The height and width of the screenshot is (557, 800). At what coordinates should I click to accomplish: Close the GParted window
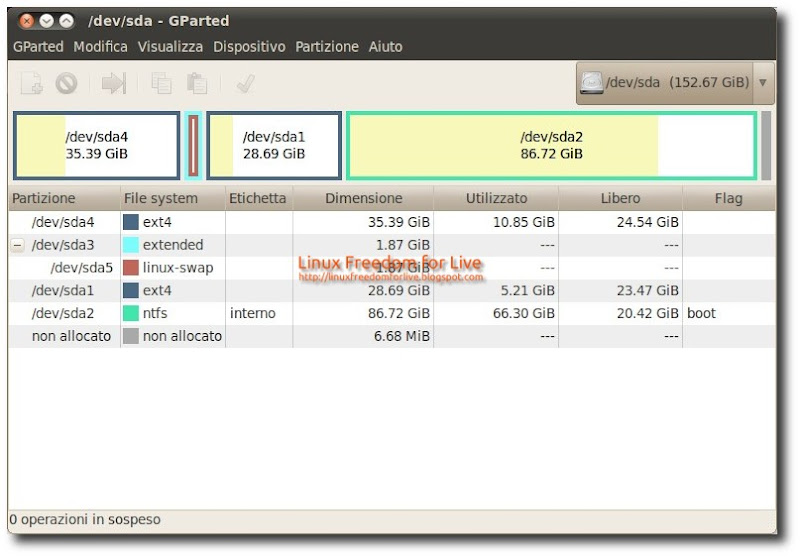[x=27, y=21]
